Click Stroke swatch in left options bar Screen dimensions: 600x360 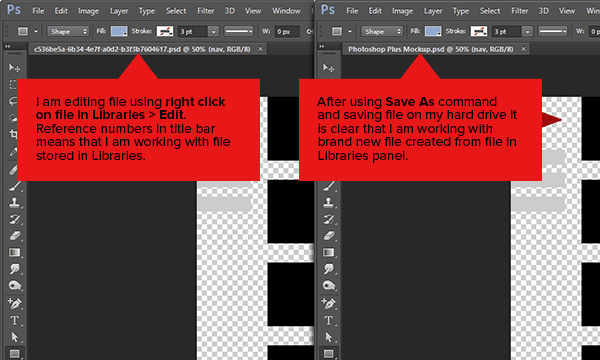(x=165, y=31)
